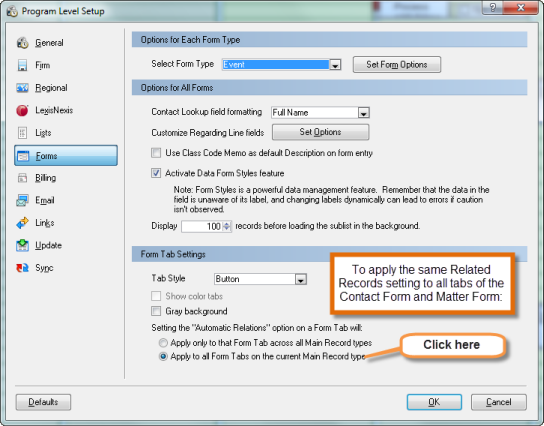Click the Forms icon in sidebar
The width and height of the screenshot is (544, 426).
pos(23,156)
